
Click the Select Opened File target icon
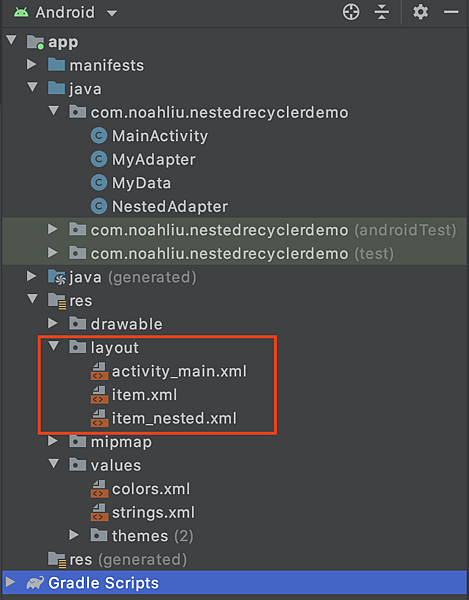(351, 12)
